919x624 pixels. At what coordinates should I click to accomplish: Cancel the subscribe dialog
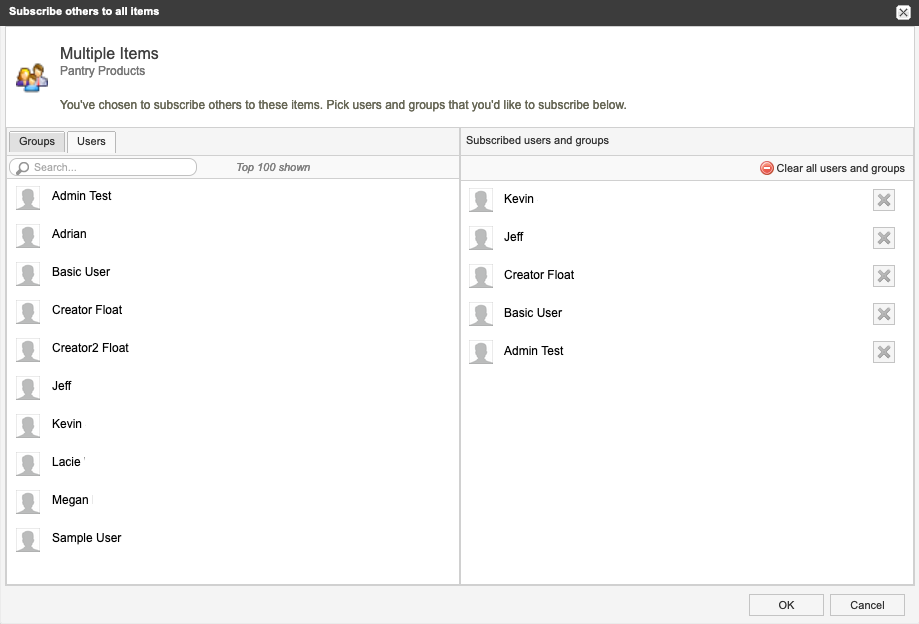[867, 605]
